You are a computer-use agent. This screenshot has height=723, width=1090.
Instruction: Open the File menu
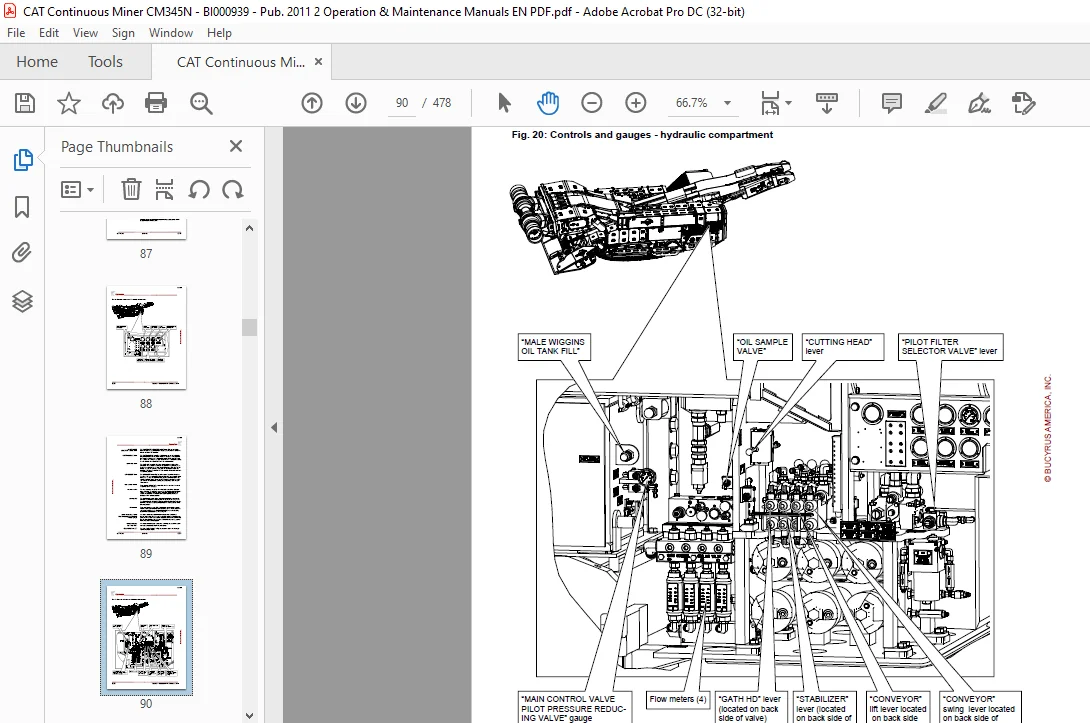pos(16,33)
